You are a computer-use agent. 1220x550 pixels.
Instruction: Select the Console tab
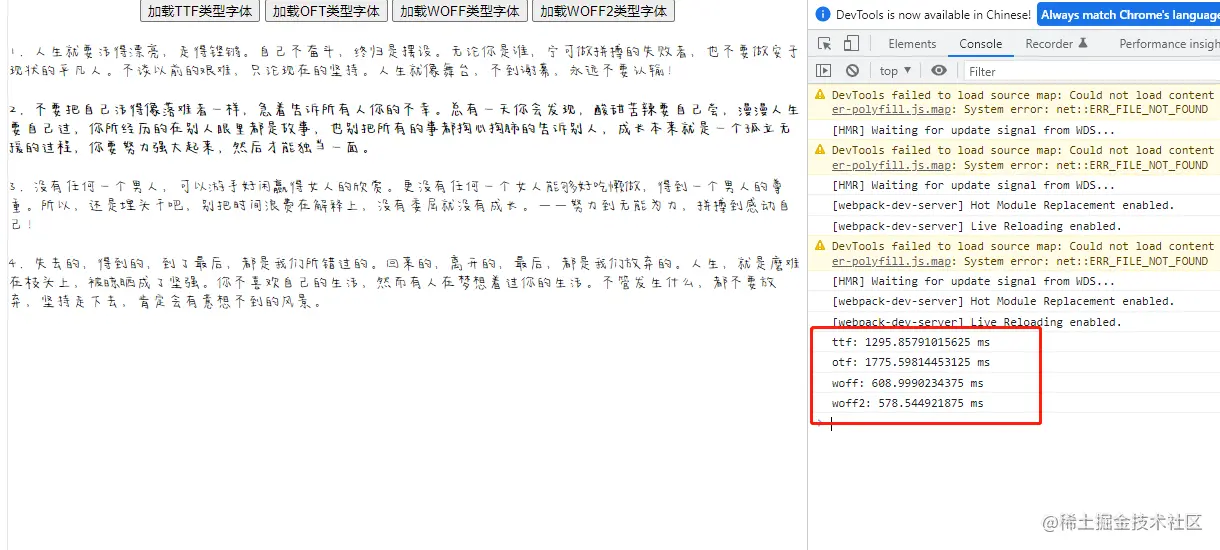pyautogui.click(x=981, y=44)
